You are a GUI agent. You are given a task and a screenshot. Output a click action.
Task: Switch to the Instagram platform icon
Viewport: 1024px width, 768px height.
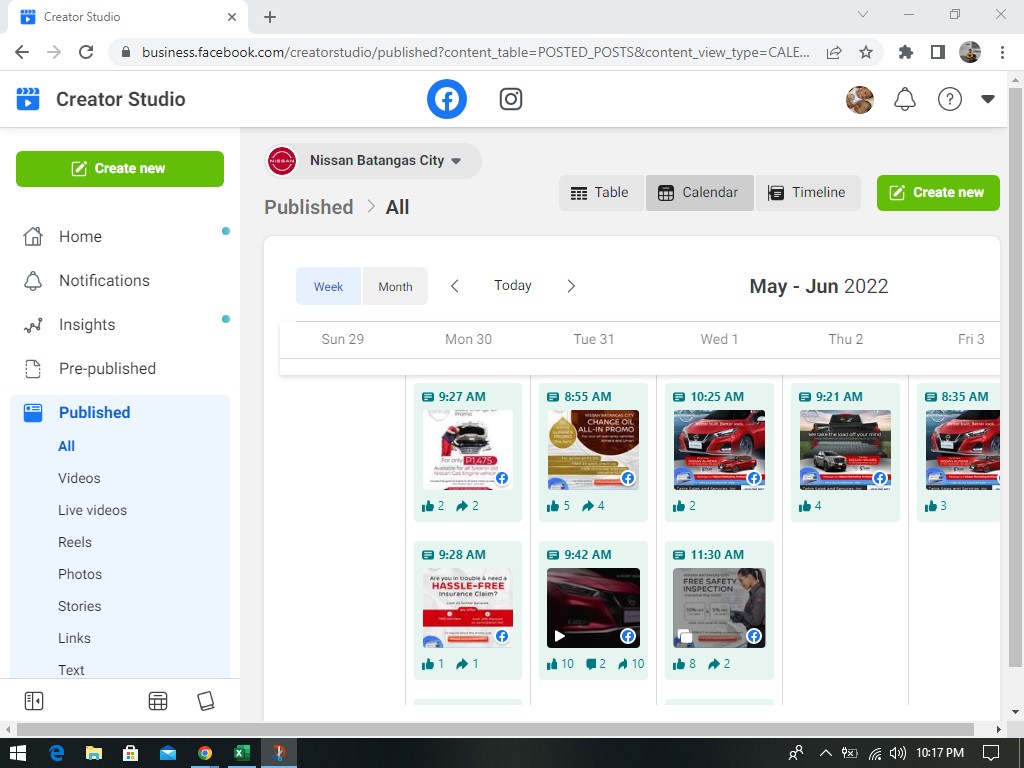point(511,99)
